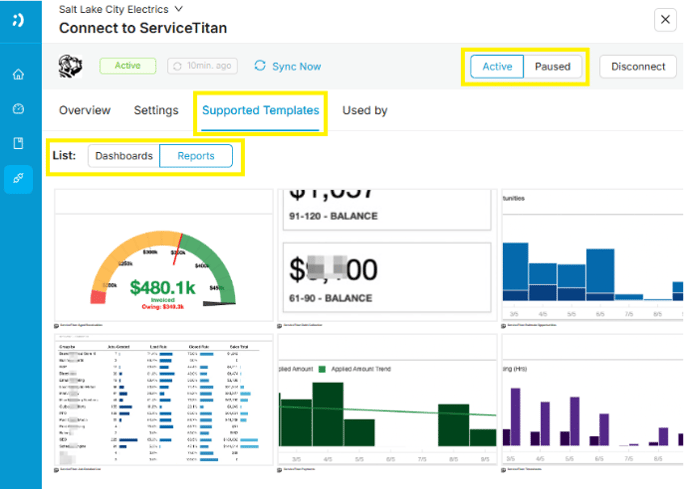Image resolution: width=688 pixels, height=489 pixels.
Task: Click the 91-120 - BALANCE label
Action: point(333,216)
